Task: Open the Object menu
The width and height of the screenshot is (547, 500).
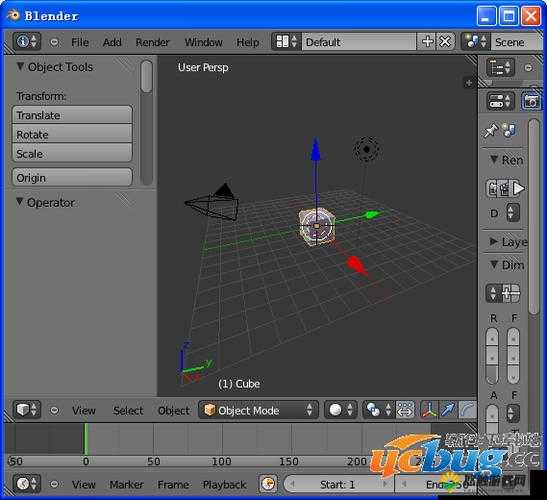Action: click(x=174, y=411)
